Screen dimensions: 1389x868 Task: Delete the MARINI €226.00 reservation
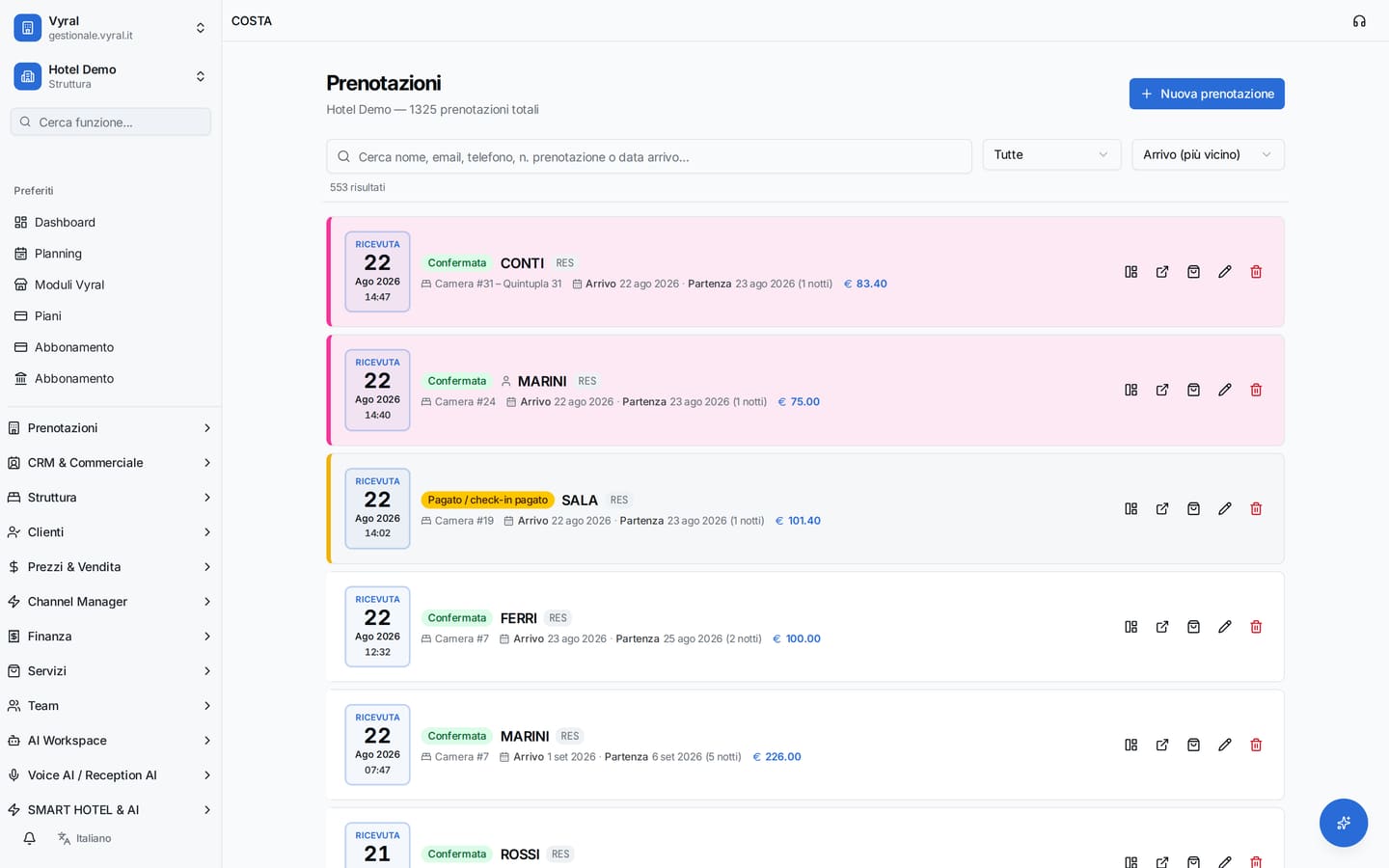click(1256, 745)
